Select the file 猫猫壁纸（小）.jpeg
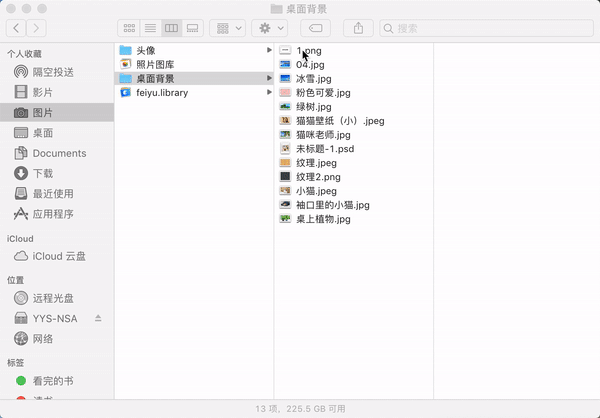 pos(354,121)
